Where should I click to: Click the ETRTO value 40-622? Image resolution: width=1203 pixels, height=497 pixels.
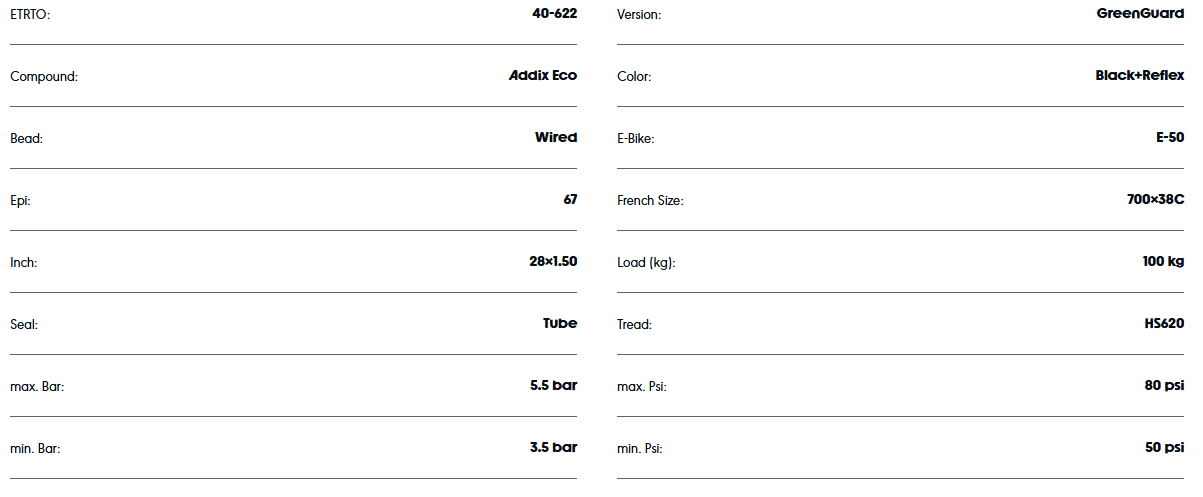tap(554, 13)
